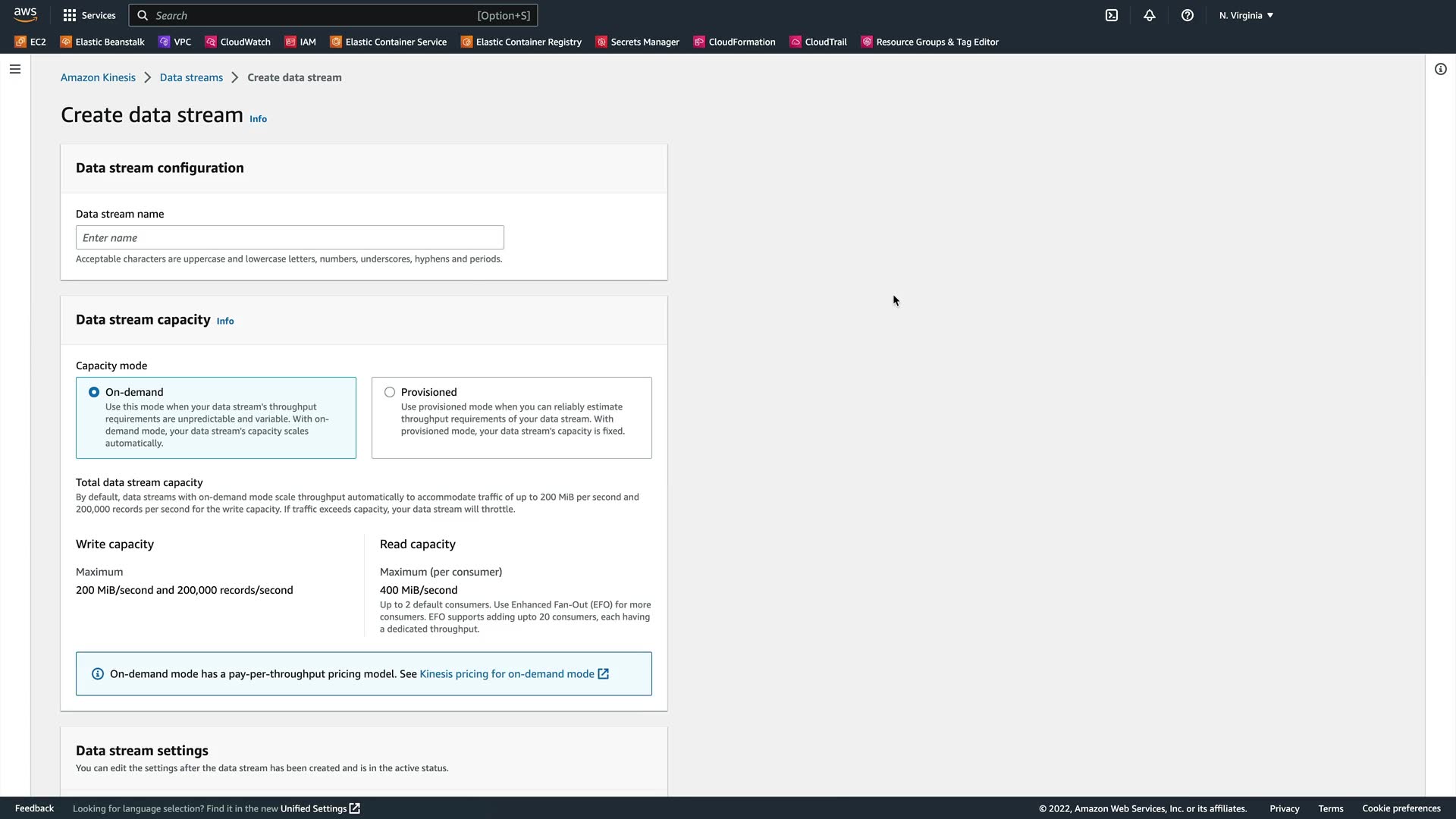Click the Feedback button in the footer
Viewport: 1456px width, 819px height.
pyautogui.click(x=34, y=808)
